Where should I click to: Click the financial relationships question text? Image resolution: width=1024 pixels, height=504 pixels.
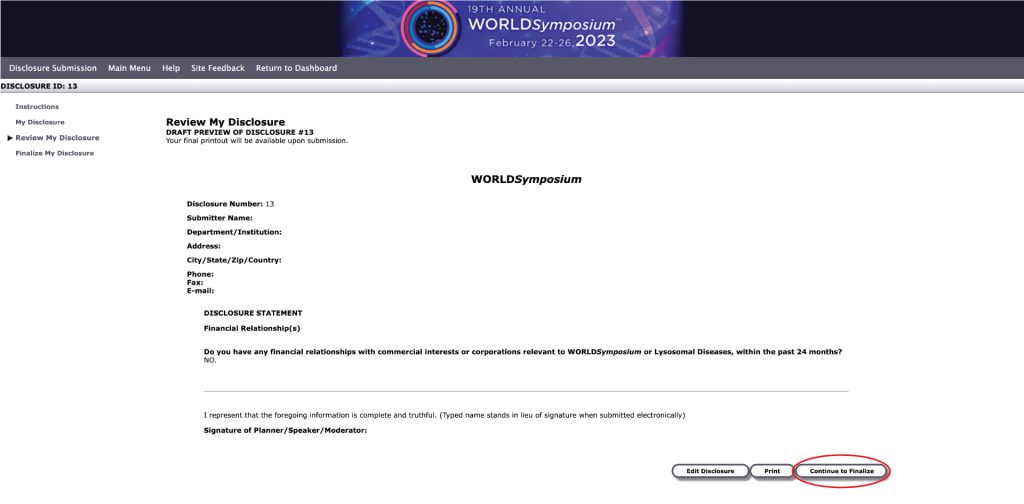522,352
